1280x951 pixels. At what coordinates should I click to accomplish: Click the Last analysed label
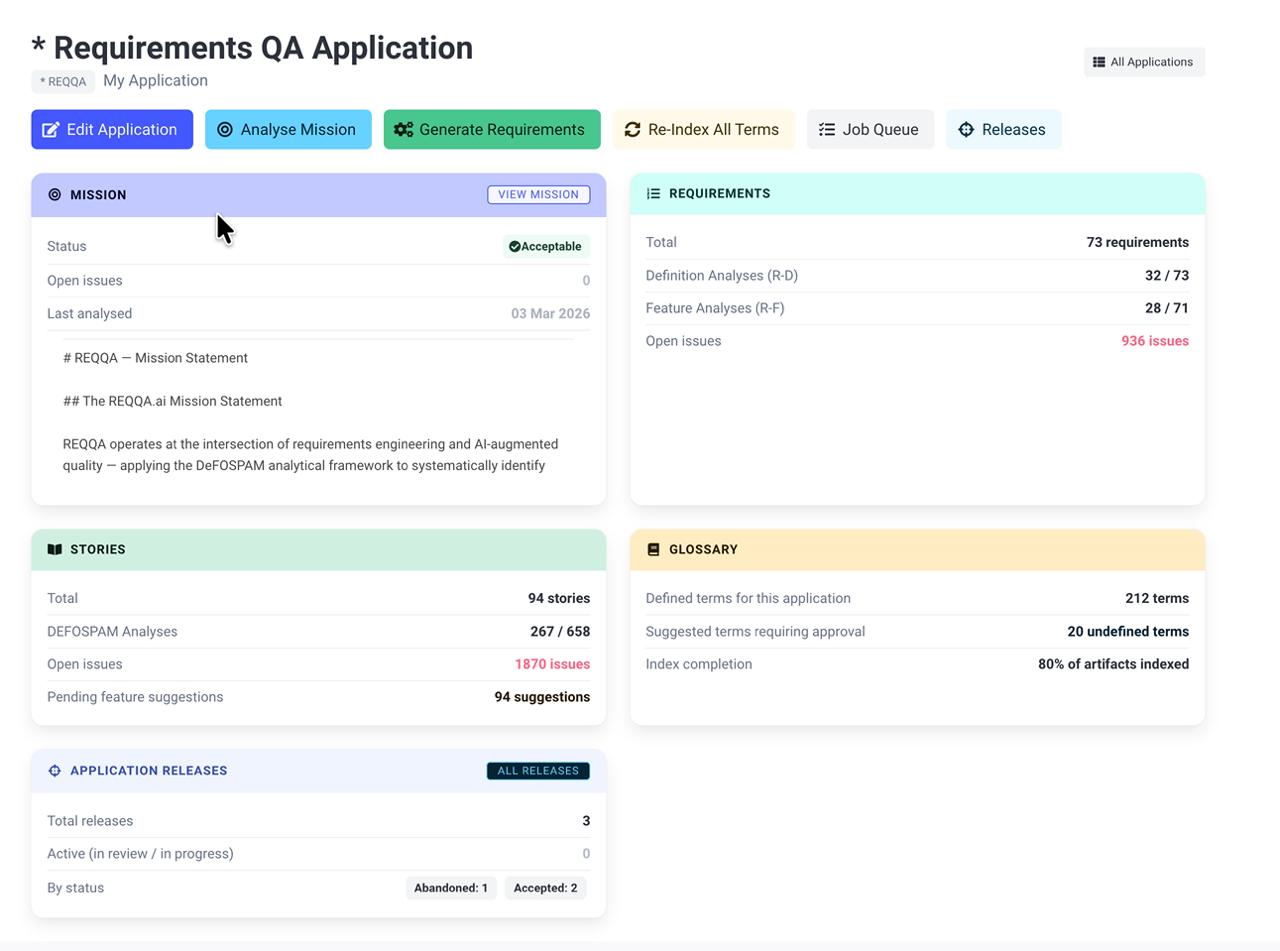(x=89, y=314)
